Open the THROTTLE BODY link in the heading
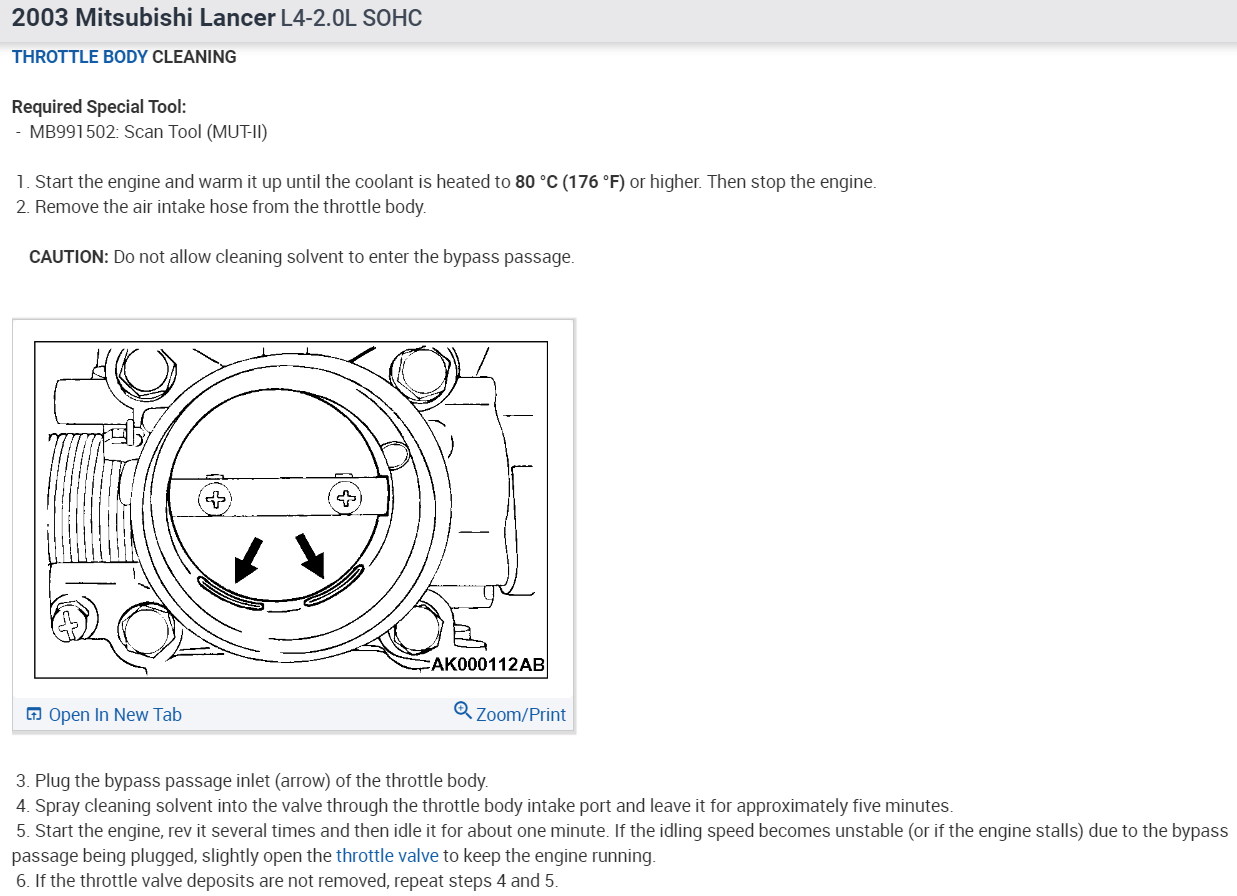Viewport: 1237px width, 896px height. point(80,57)
